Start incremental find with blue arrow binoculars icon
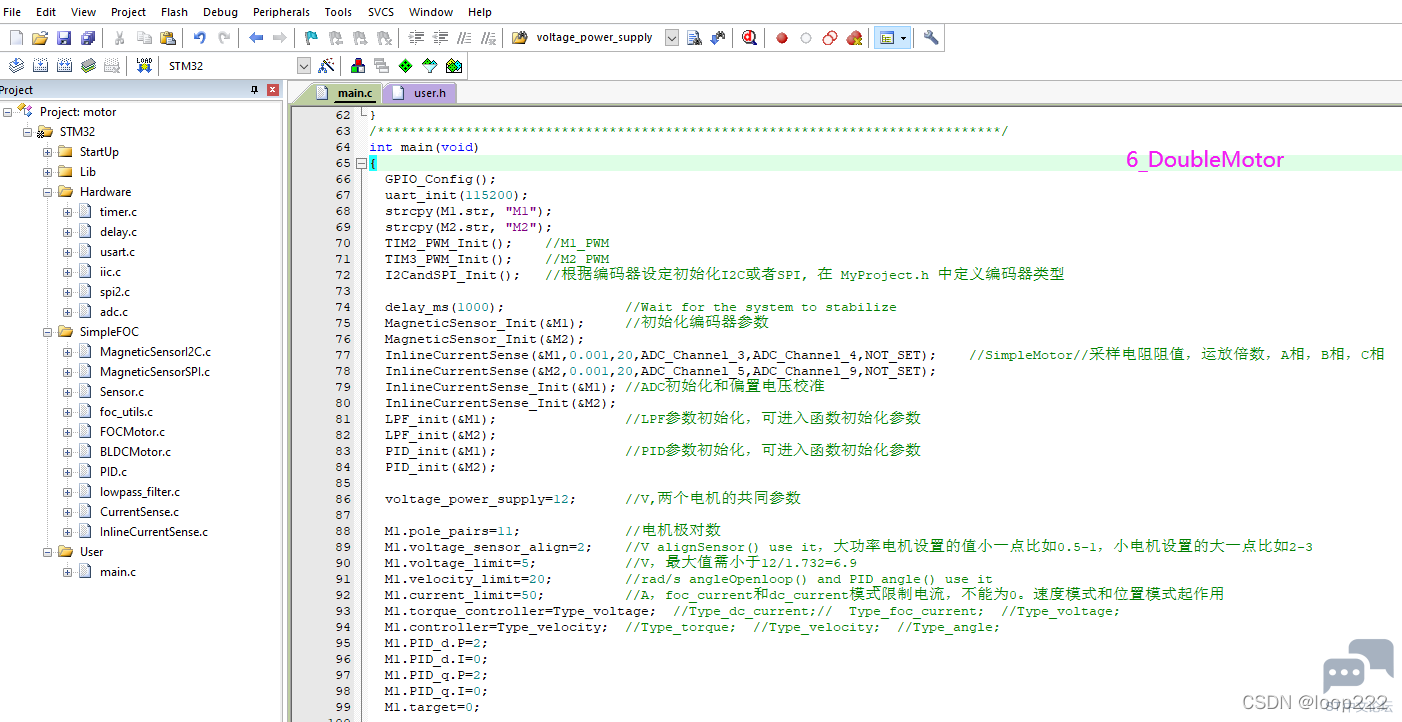The image size is (1402, 722). point(717,38)
